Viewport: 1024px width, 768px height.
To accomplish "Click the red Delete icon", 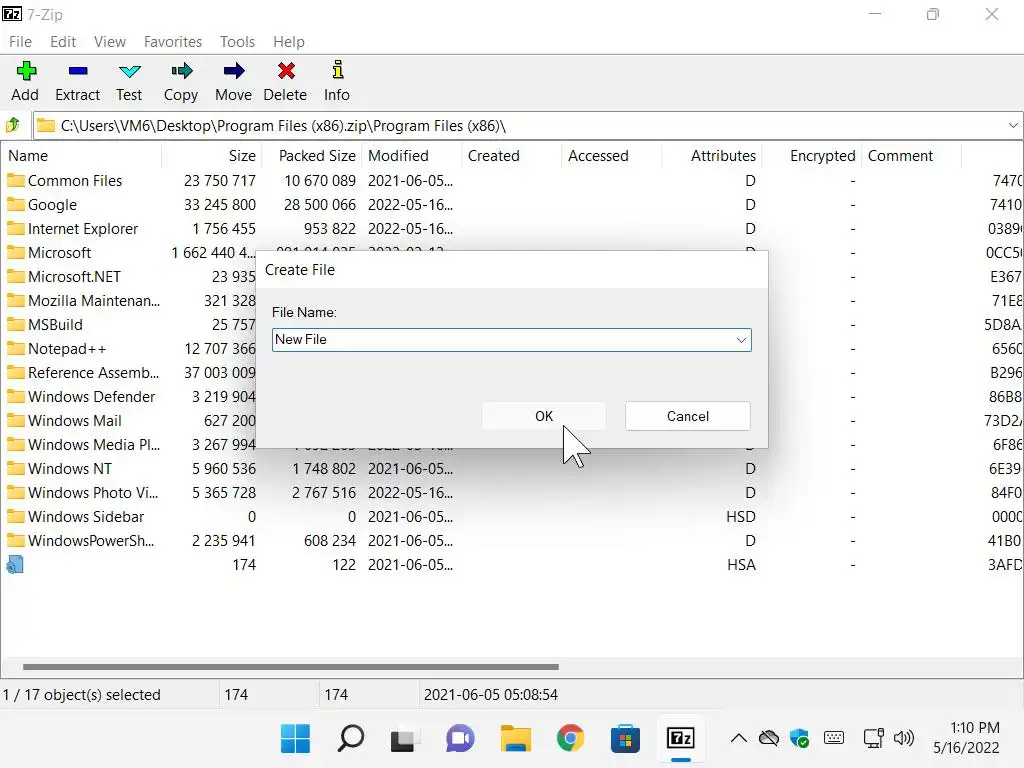I will pos(285,71).
